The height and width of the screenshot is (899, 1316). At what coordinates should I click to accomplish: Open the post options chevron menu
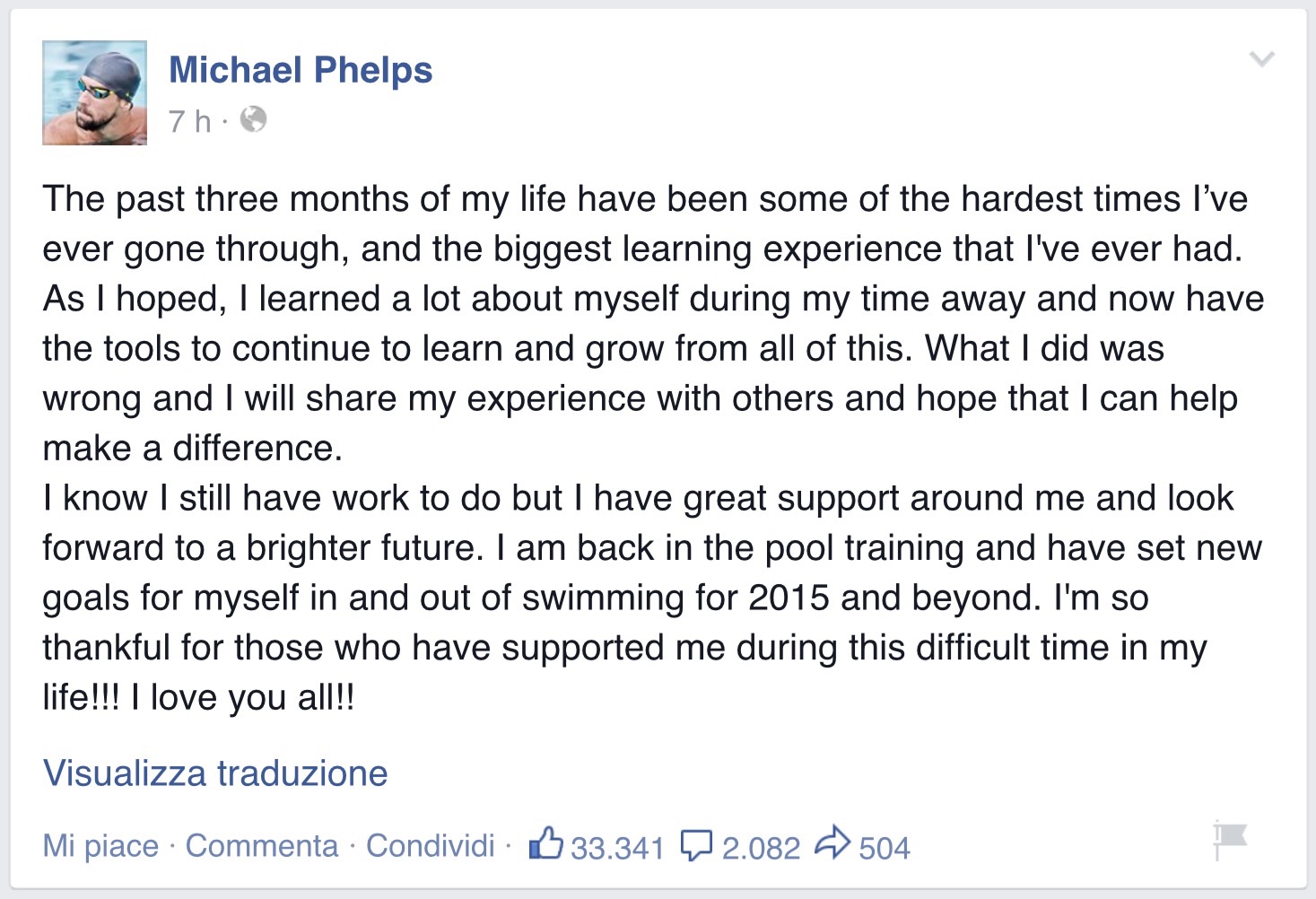click(1261, 60)
